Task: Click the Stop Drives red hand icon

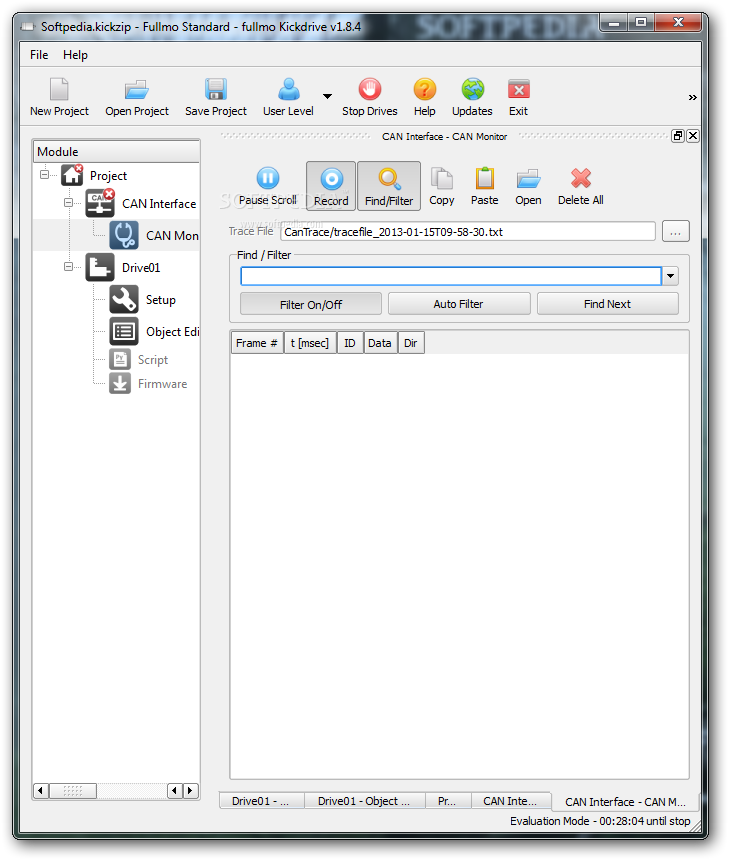Action: pyautogui.click(x=370, y=89)
